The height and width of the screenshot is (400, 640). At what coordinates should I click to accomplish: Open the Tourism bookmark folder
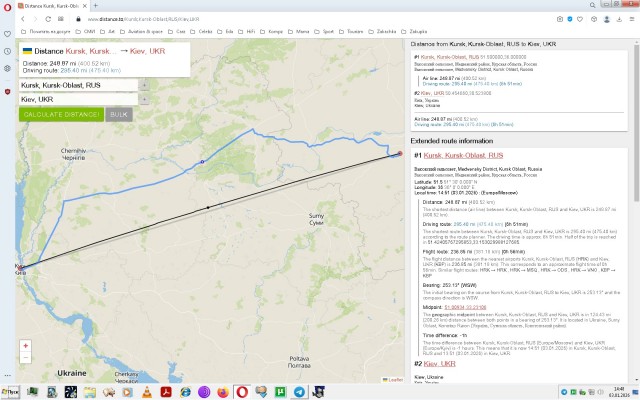(351, 31)
